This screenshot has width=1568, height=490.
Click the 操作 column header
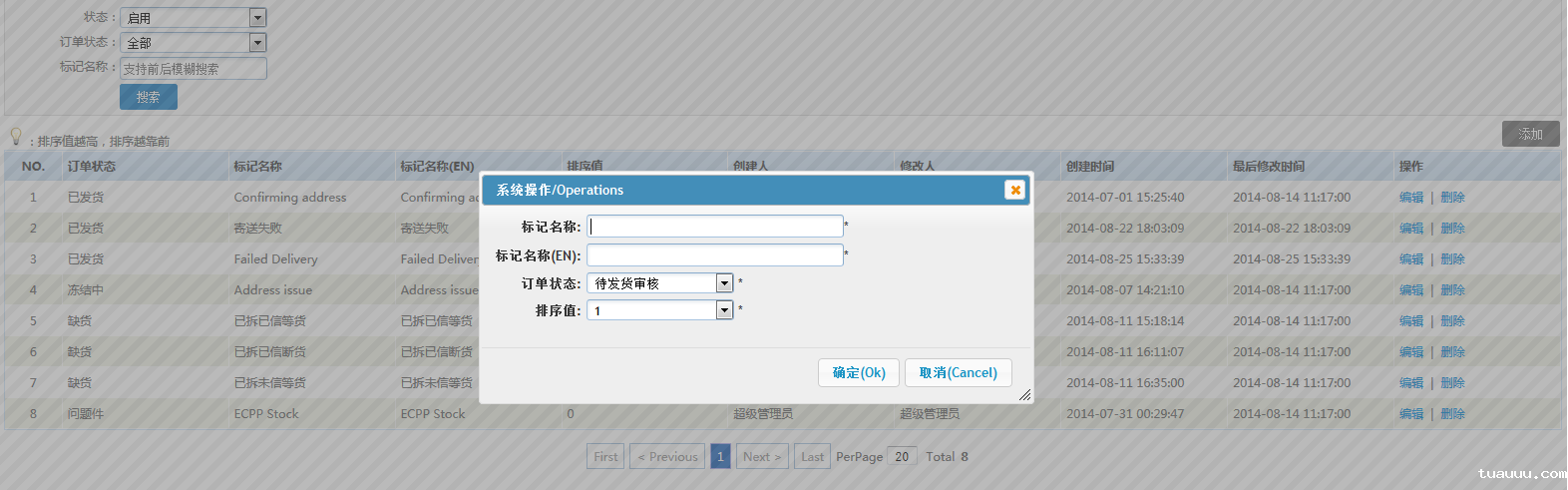tap(1411, 167)
